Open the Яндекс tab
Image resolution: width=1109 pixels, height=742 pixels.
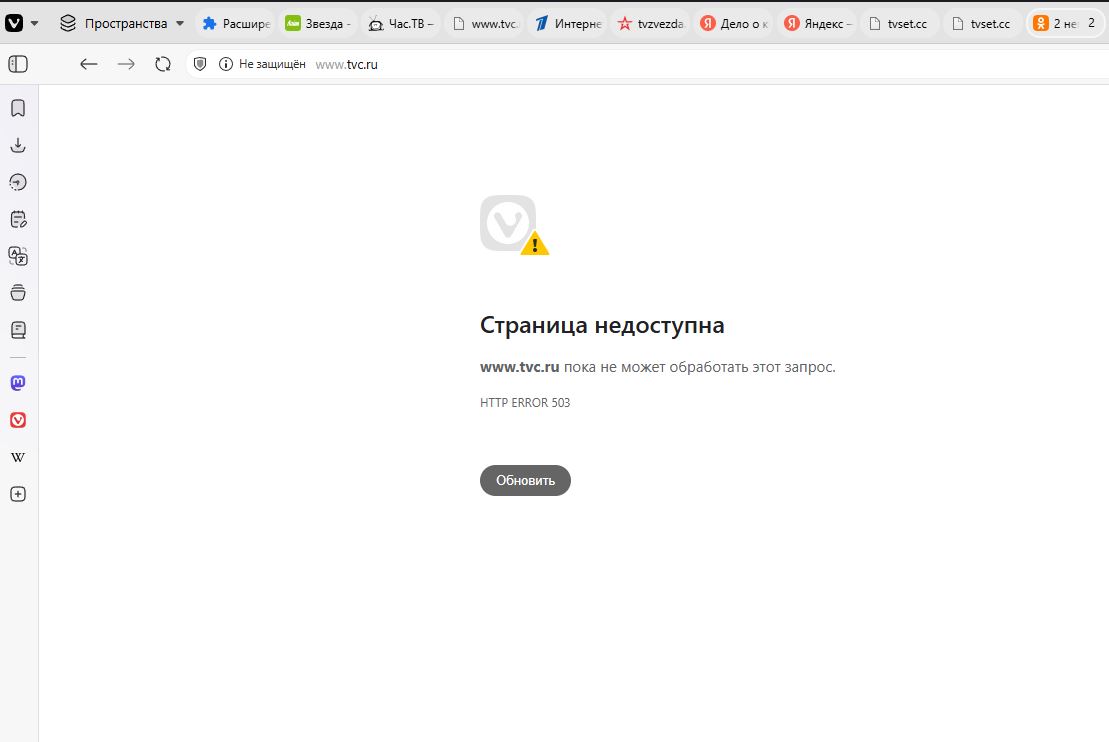(818, 23)
